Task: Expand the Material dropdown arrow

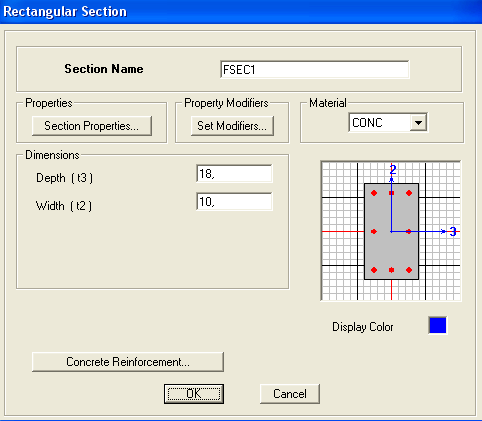Action: (418, 123)
